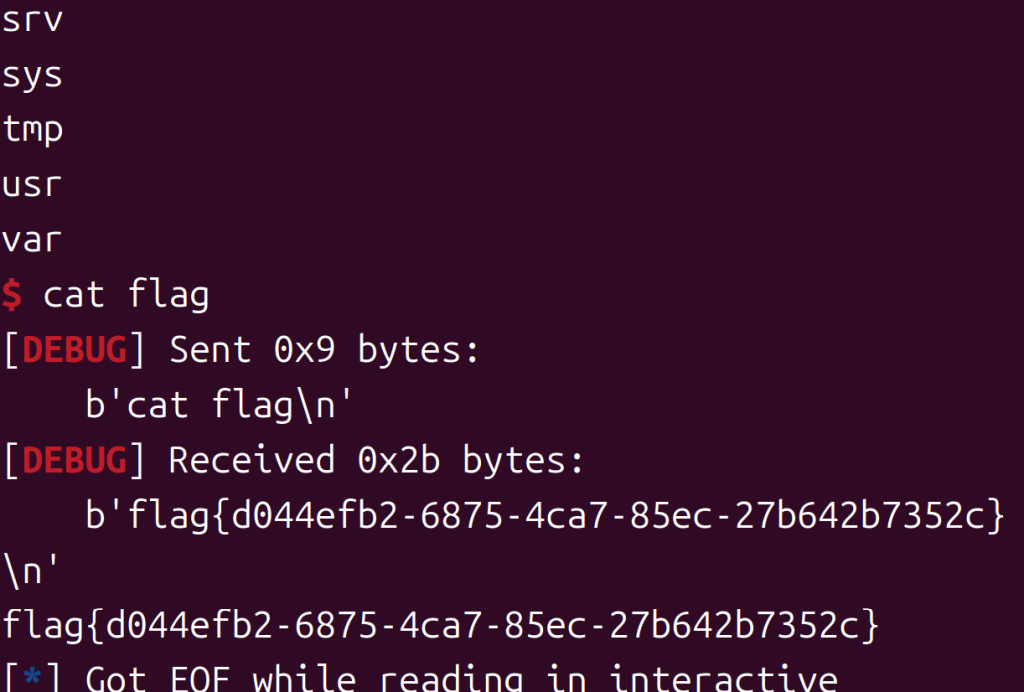The height and width of the screenshot is (692, 1024).
Task: Select the "sys" directory line
Action: pos(32,75)
